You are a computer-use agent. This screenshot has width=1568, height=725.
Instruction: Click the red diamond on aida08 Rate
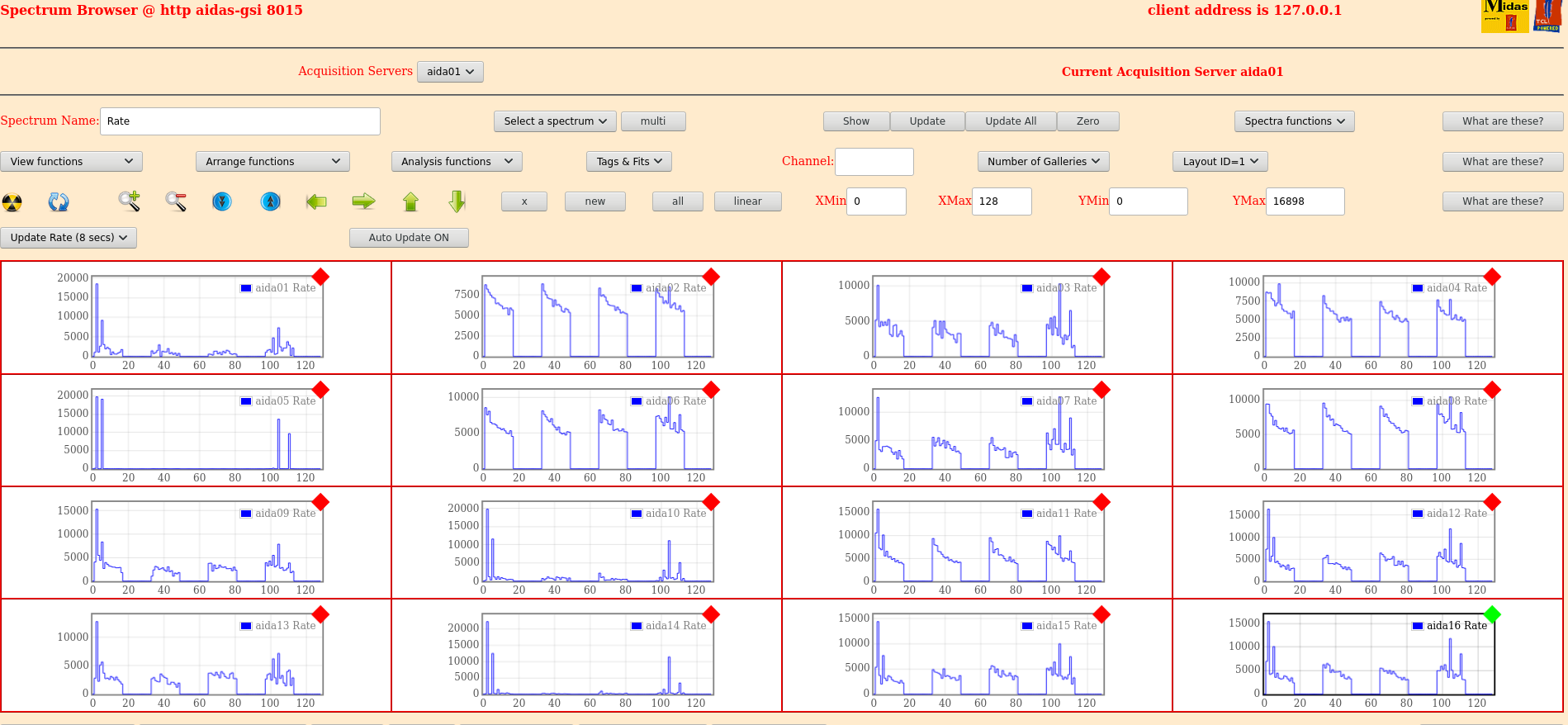(x=1492, y=390)
